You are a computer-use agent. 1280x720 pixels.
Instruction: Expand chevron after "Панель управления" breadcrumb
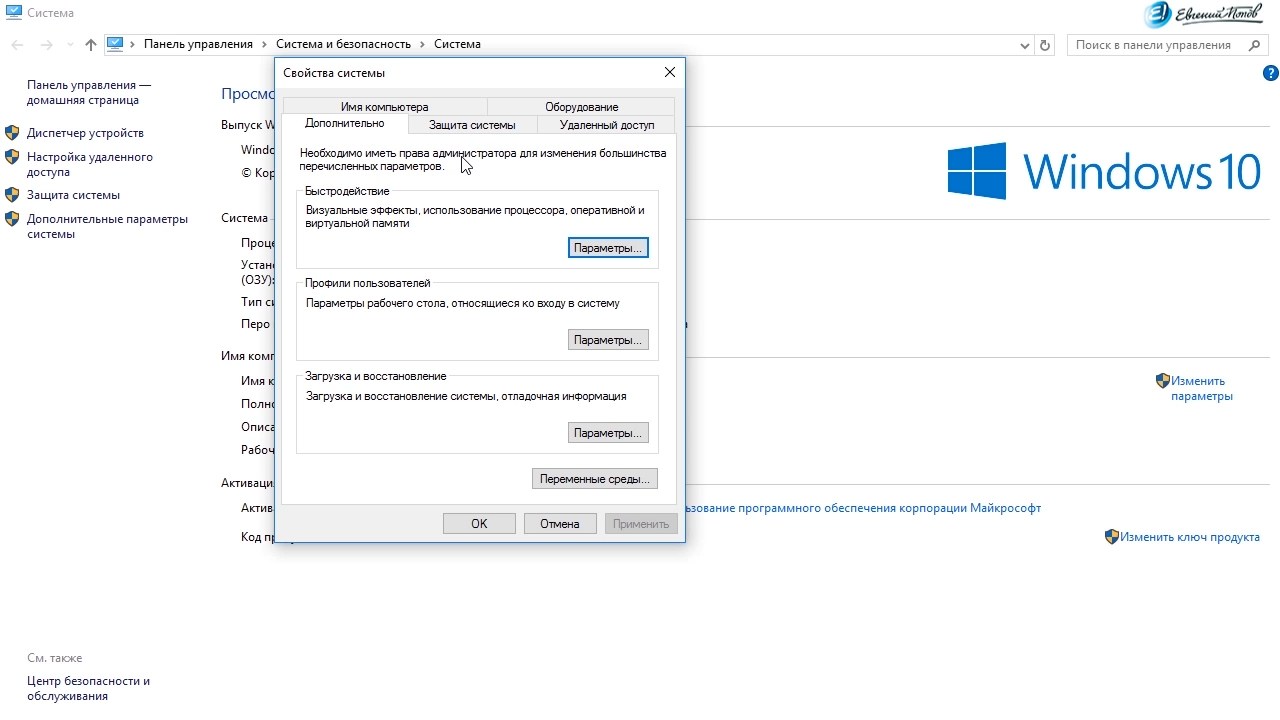265,44
